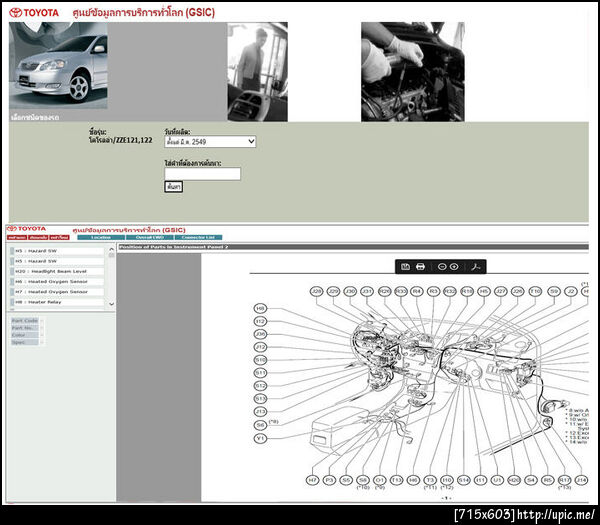Click connector label R3 in diagram
The height and width of the screenshot is (525, 600).
coord(433,291)
